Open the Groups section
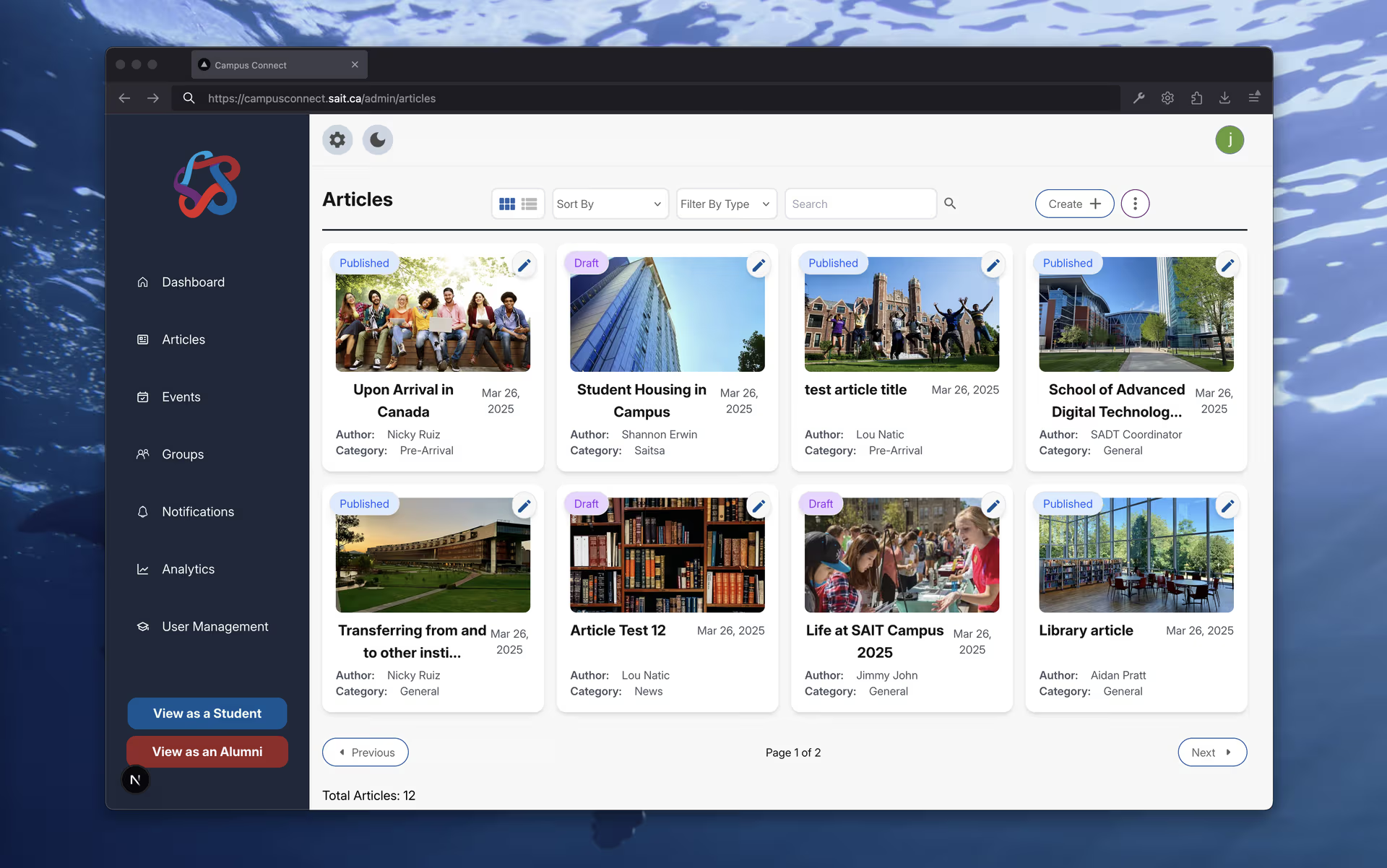Viewport: 1387px width, 868px height. pos(182,454)
